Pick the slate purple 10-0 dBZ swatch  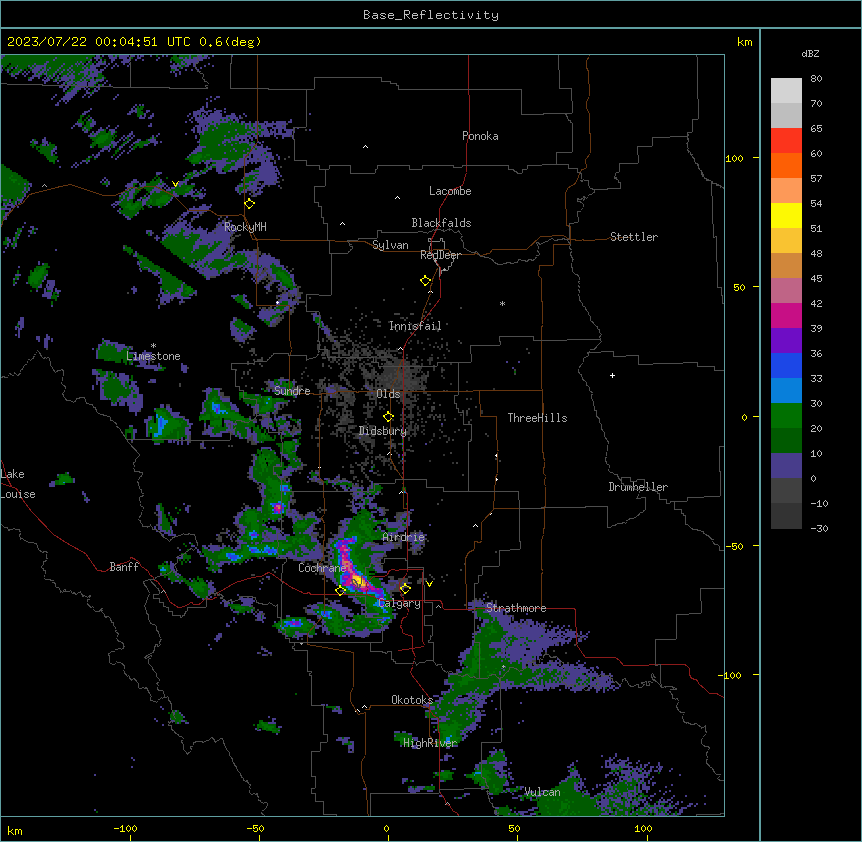pyautogui.click(x=786, y=466)
